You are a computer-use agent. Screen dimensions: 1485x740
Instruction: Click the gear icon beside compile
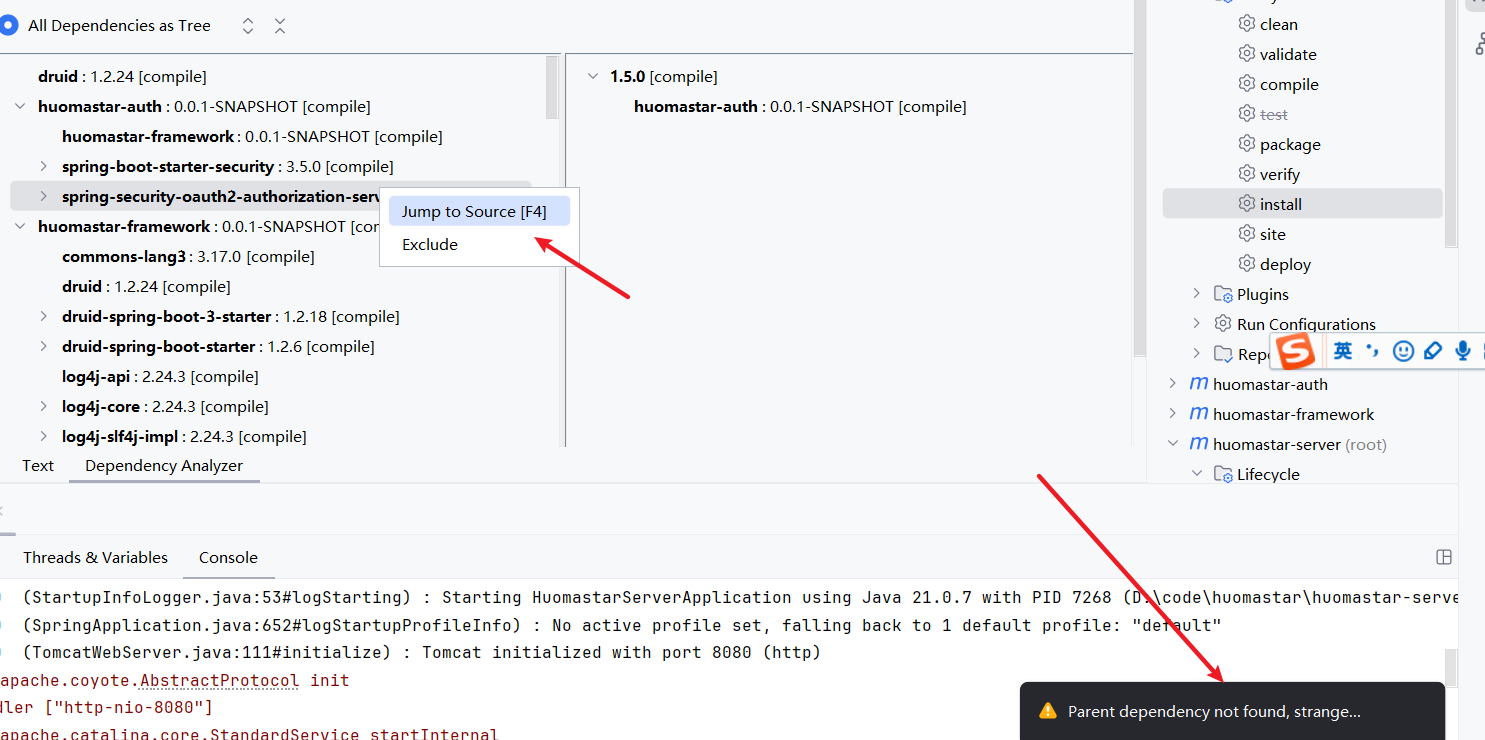coord(1246,83)
